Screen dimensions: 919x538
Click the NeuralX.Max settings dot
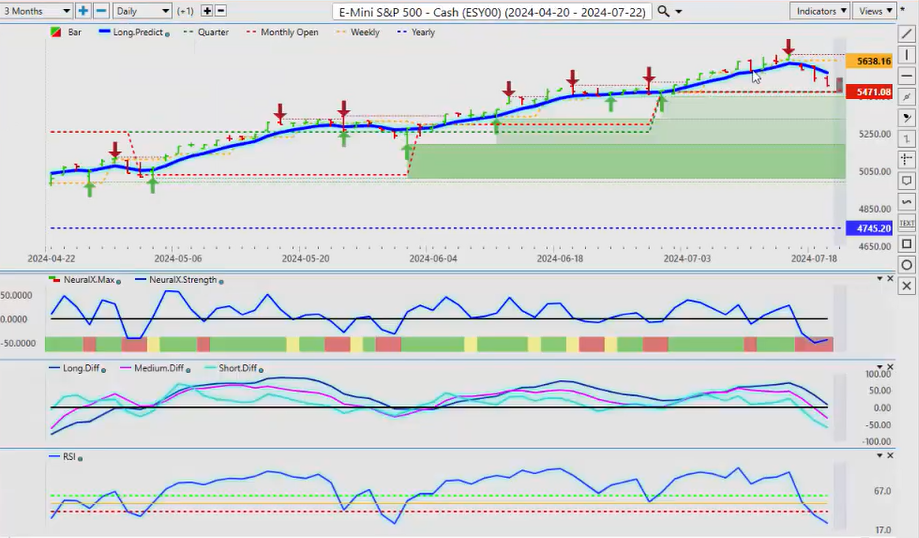click(x=118, y=282)
